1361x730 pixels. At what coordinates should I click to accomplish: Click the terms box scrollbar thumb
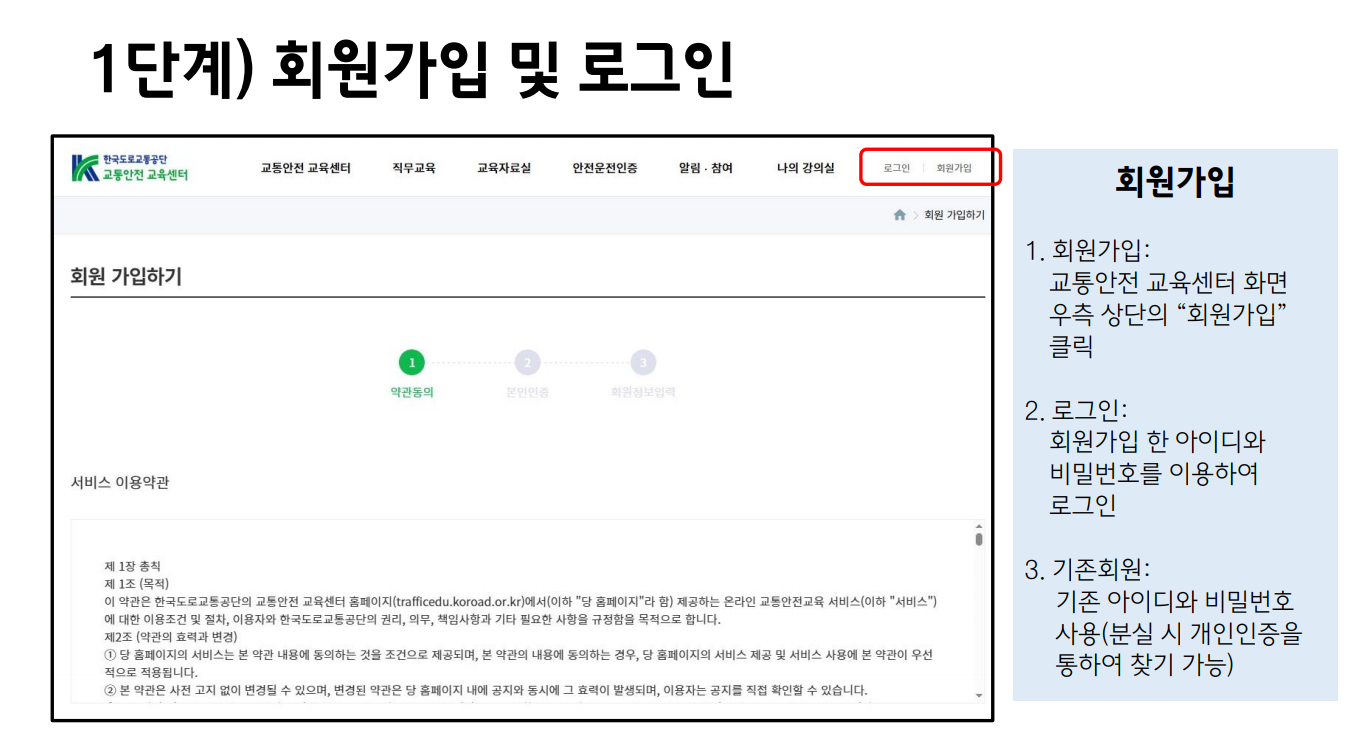tap(978, 540)
